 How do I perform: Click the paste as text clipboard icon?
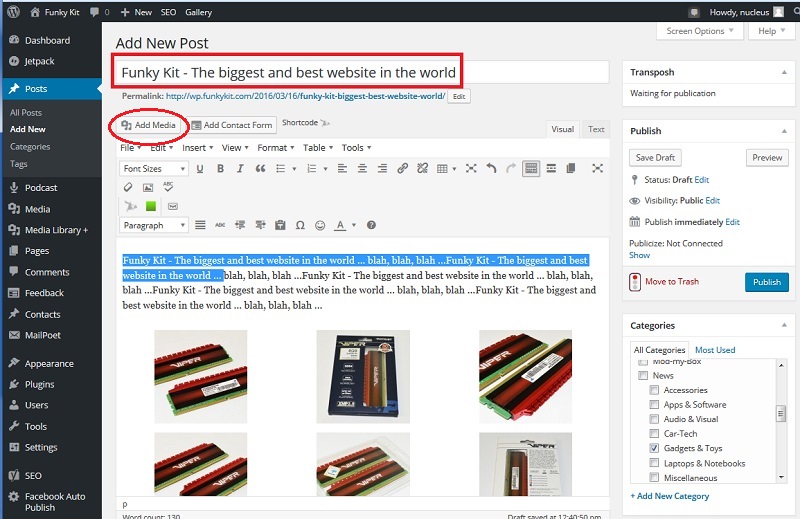(x=280, y=225)
